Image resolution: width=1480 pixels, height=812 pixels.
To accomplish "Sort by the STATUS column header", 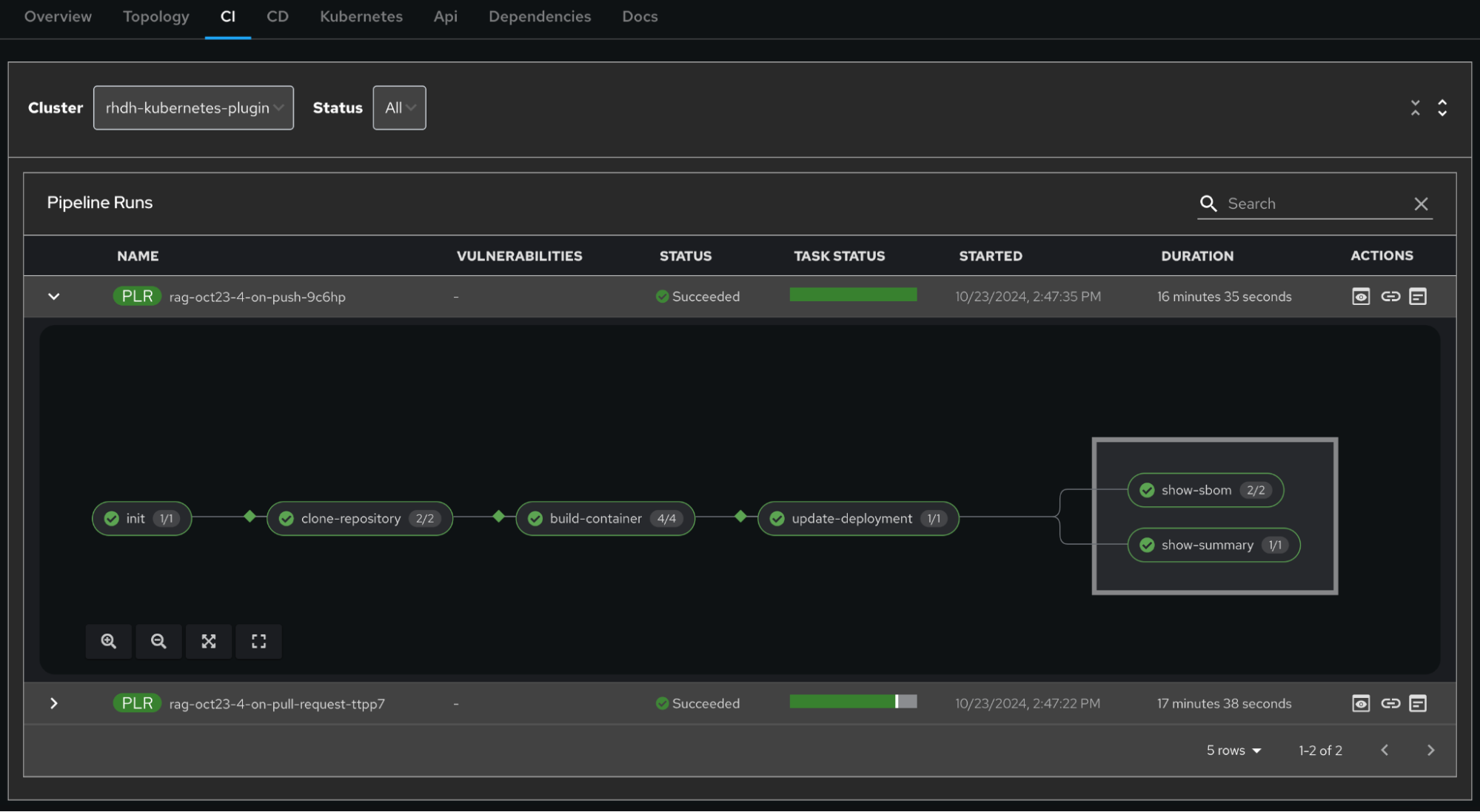I will tap(686, 256).
